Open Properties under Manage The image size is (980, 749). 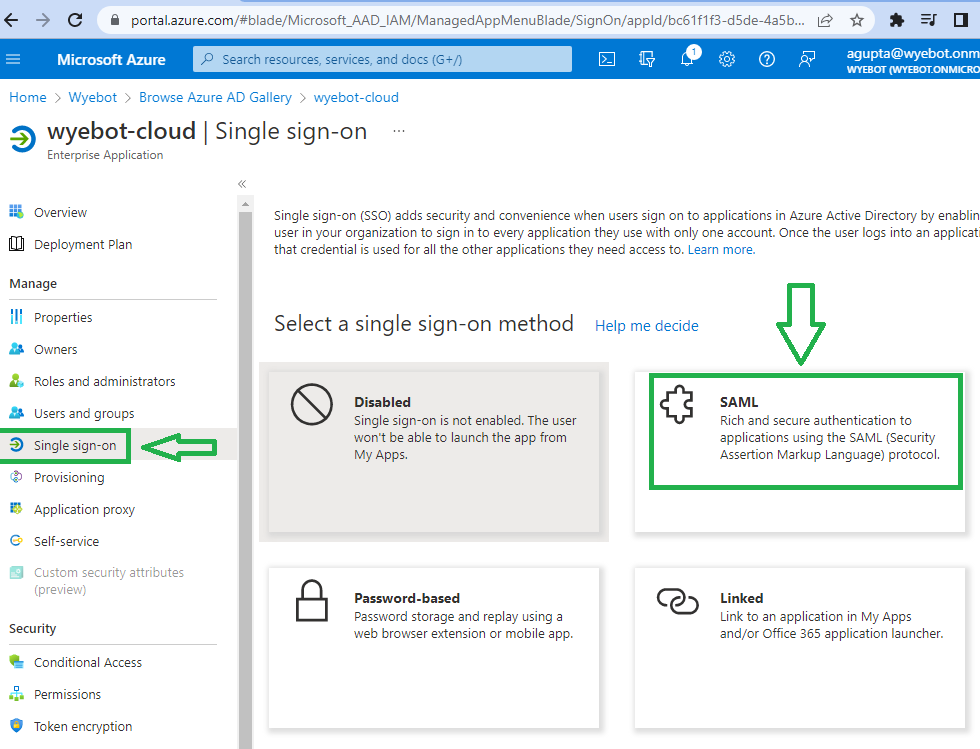tap(62, 318)
